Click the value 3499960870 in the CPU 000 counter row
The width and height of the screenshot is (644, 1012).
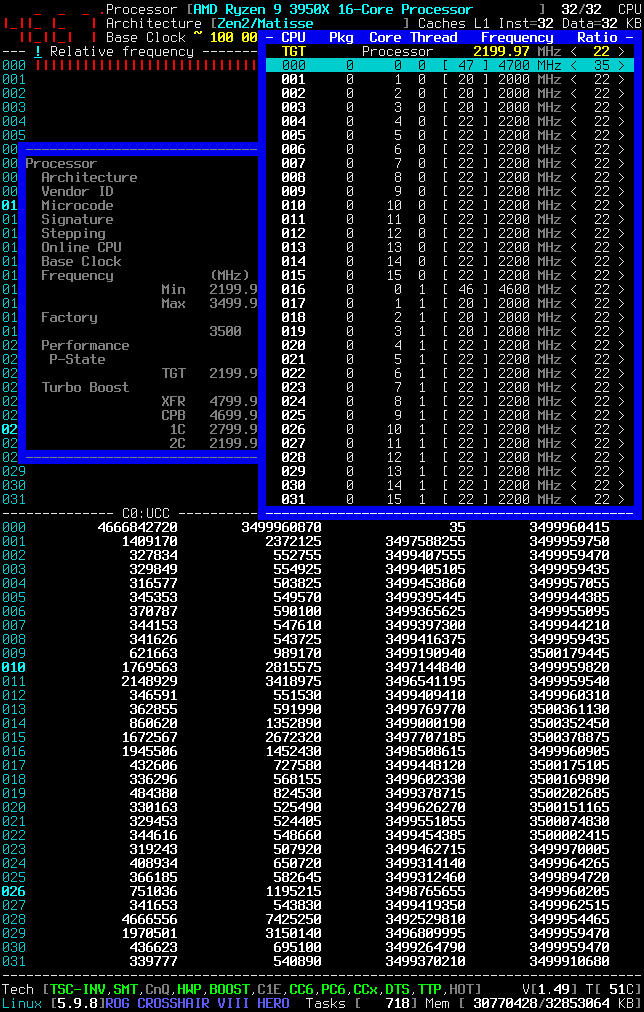tap(281, 527)
